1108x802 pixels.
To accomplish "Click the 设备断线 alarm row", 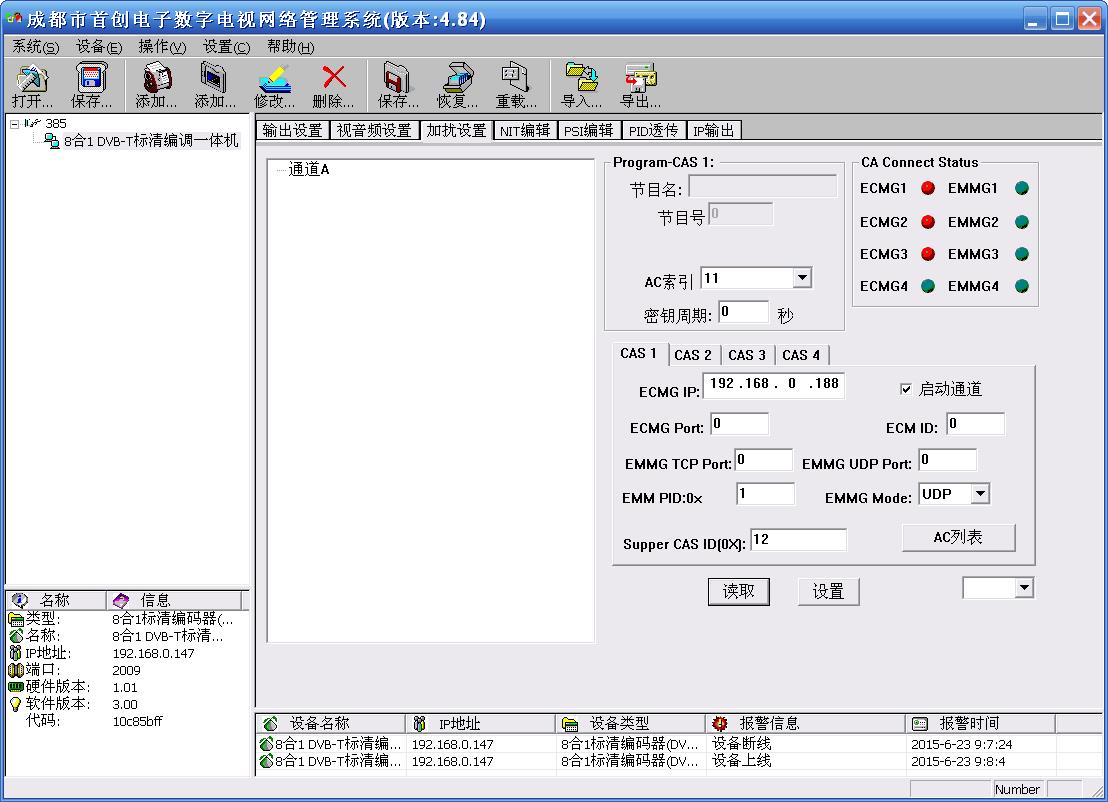I will click(x=679, y=744).
